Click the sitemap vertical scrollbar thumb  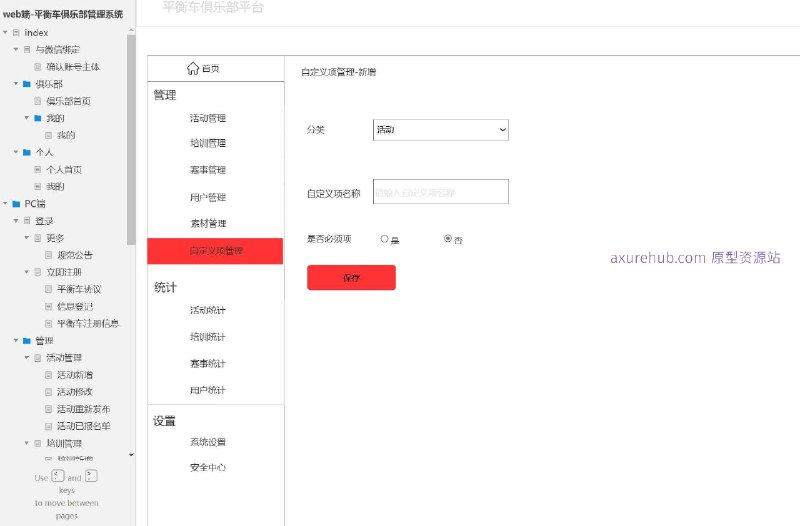point(131,140)
